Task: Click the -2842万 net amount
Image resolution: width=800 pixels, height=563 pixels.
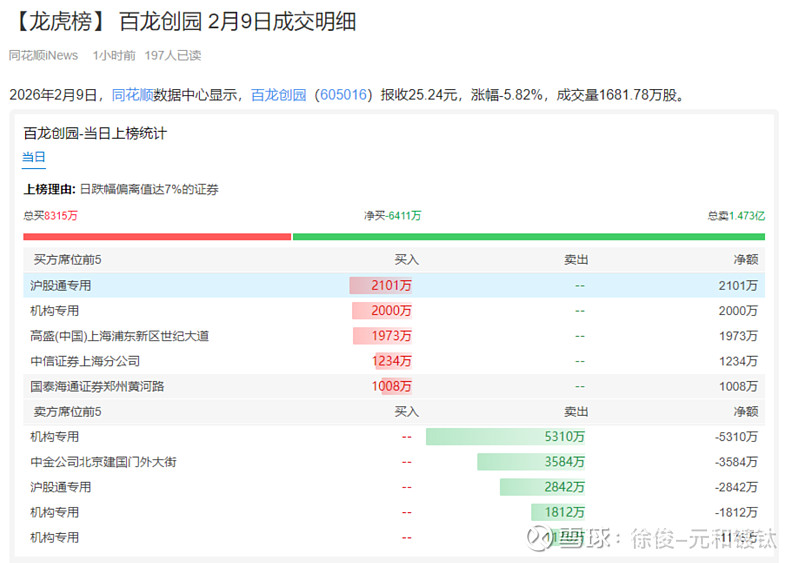Action: [736, 487]
